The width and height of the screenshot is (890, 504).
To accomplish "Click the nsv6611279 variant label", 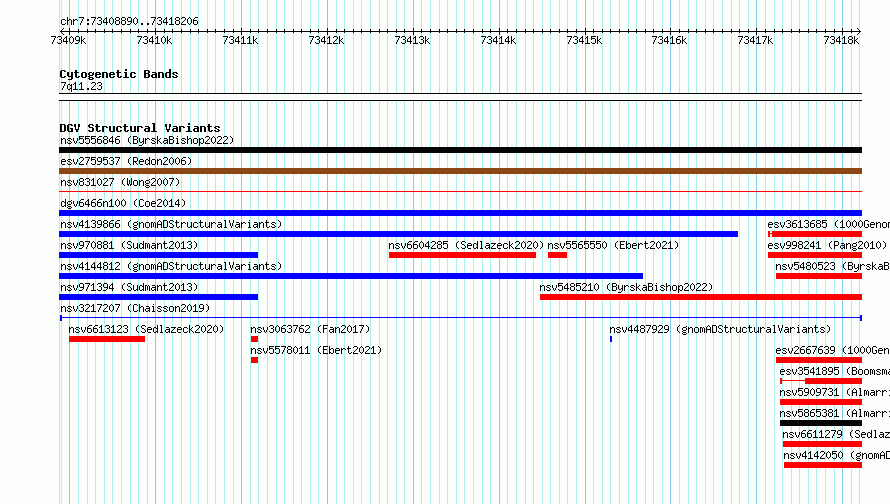I will [836, 434].
